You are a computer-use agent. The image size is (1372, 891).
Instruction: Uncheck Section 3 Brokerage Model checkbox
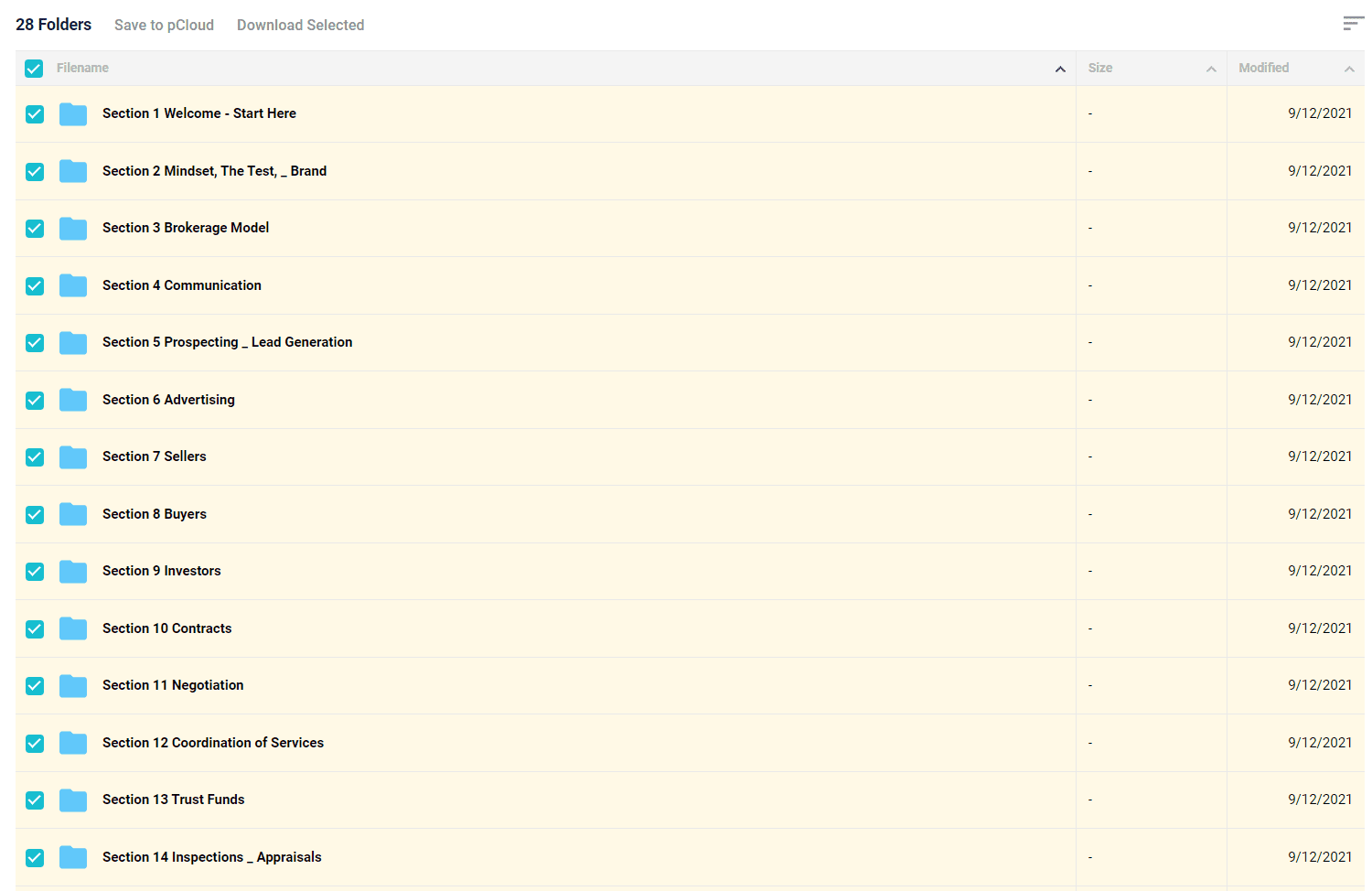(x=35, y=229)
